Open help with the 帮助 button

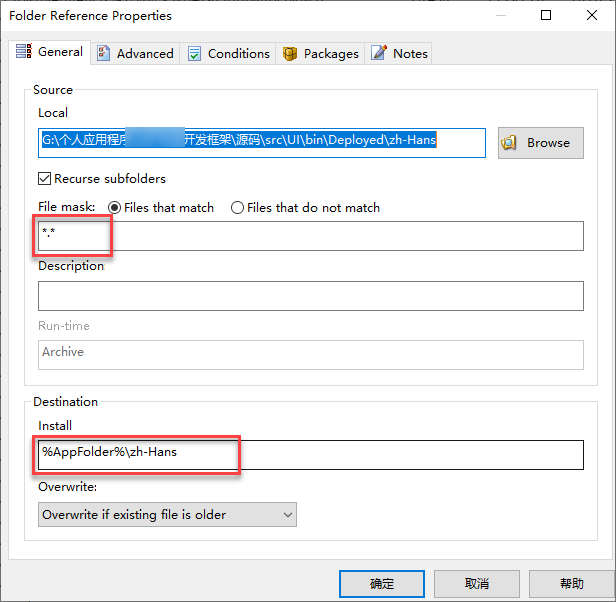tap(572, 584)
